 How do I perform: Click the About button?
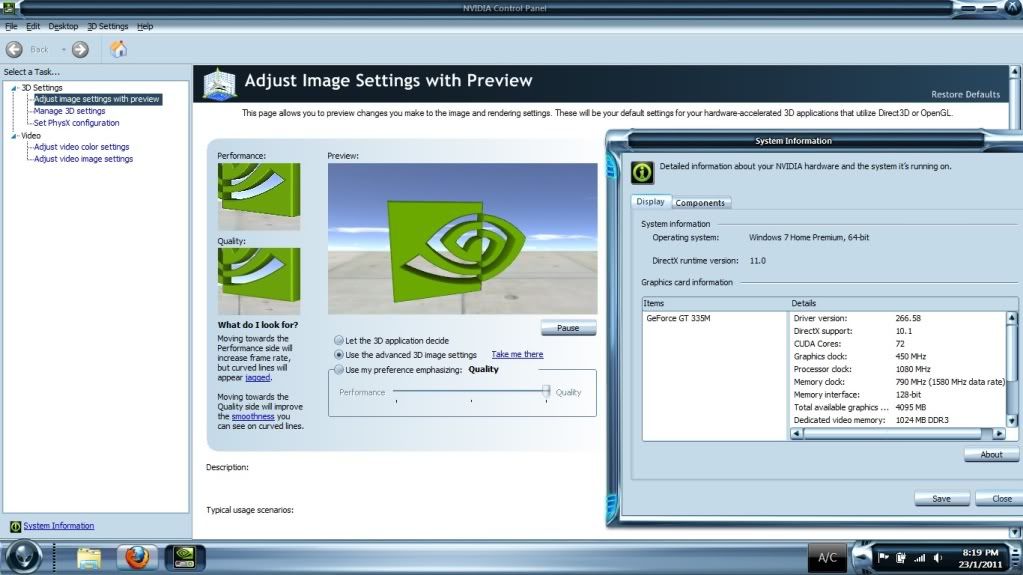pyautogui.click(x=990, y=454)
